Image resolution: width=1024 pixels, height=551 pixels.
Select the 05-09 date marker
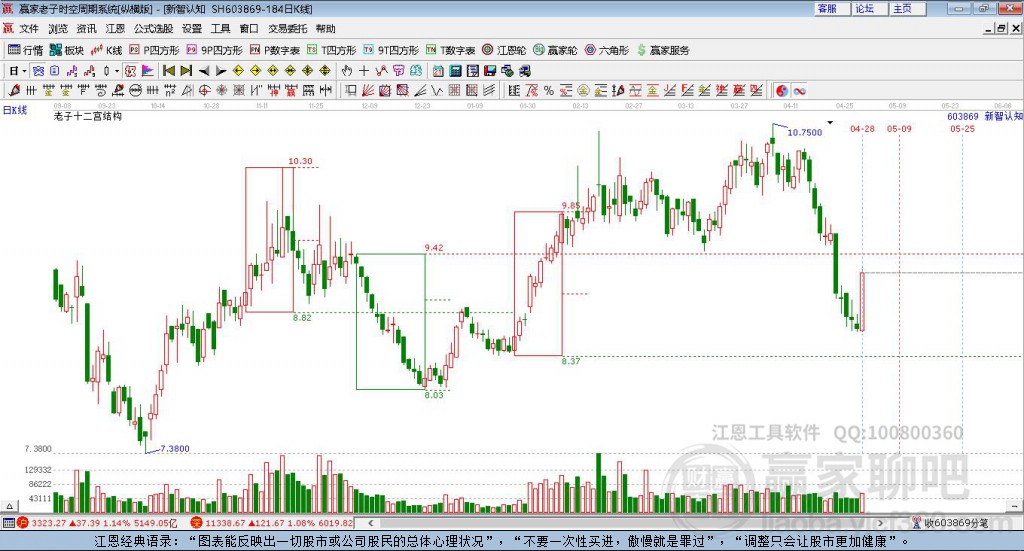[x=899, y=129]
